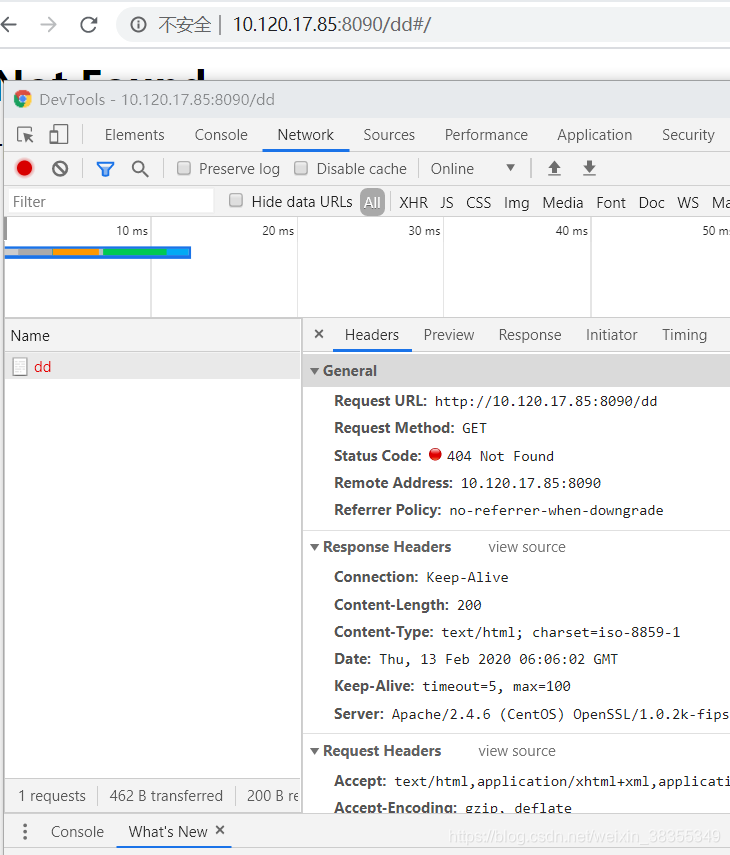The height and width of the screenshot is (855, 730).
Task: Switch to the Timing detail tab
Action: click(x=685, y=335)
